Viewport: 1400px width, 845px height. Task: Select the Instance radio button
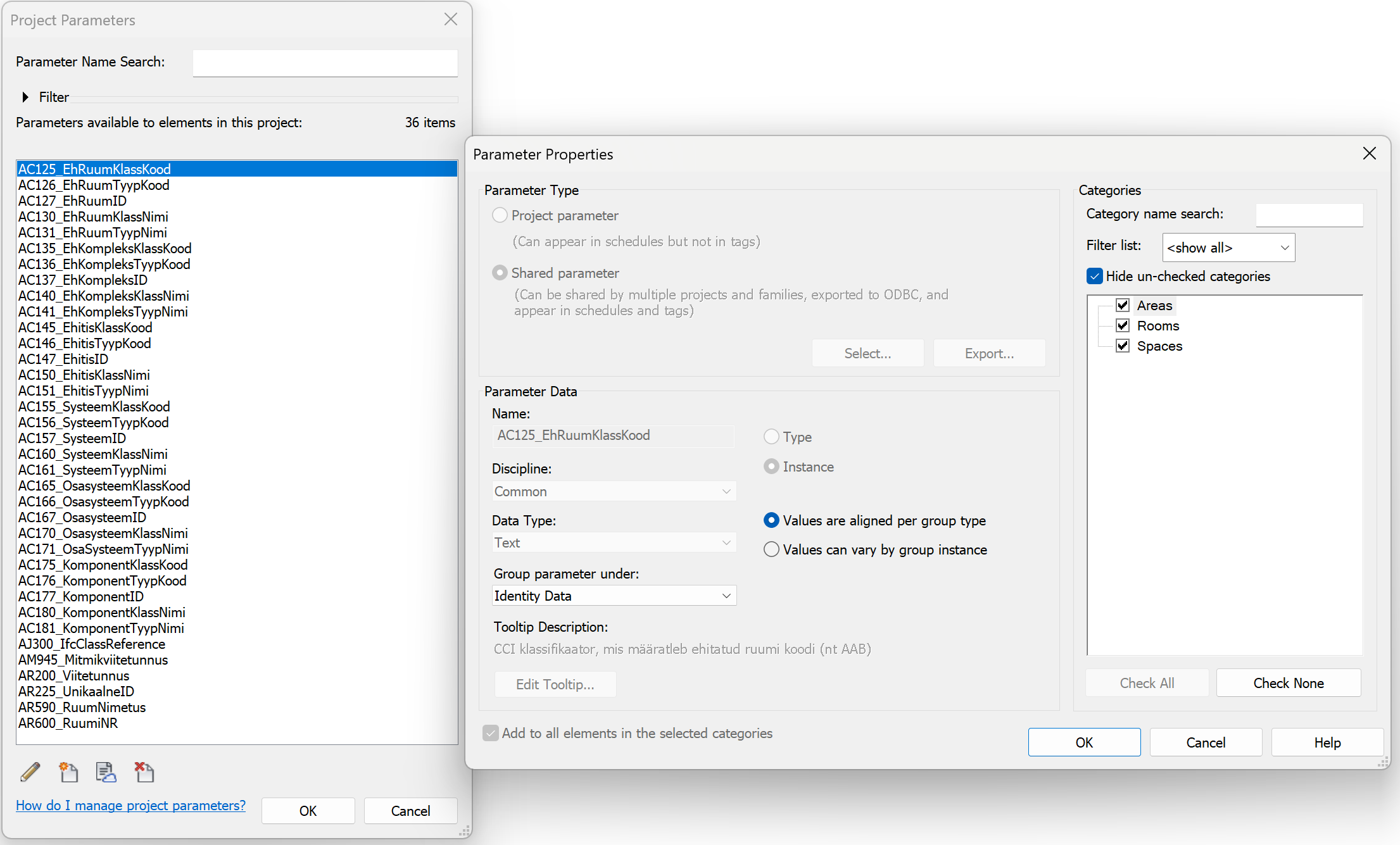point(771,466)
